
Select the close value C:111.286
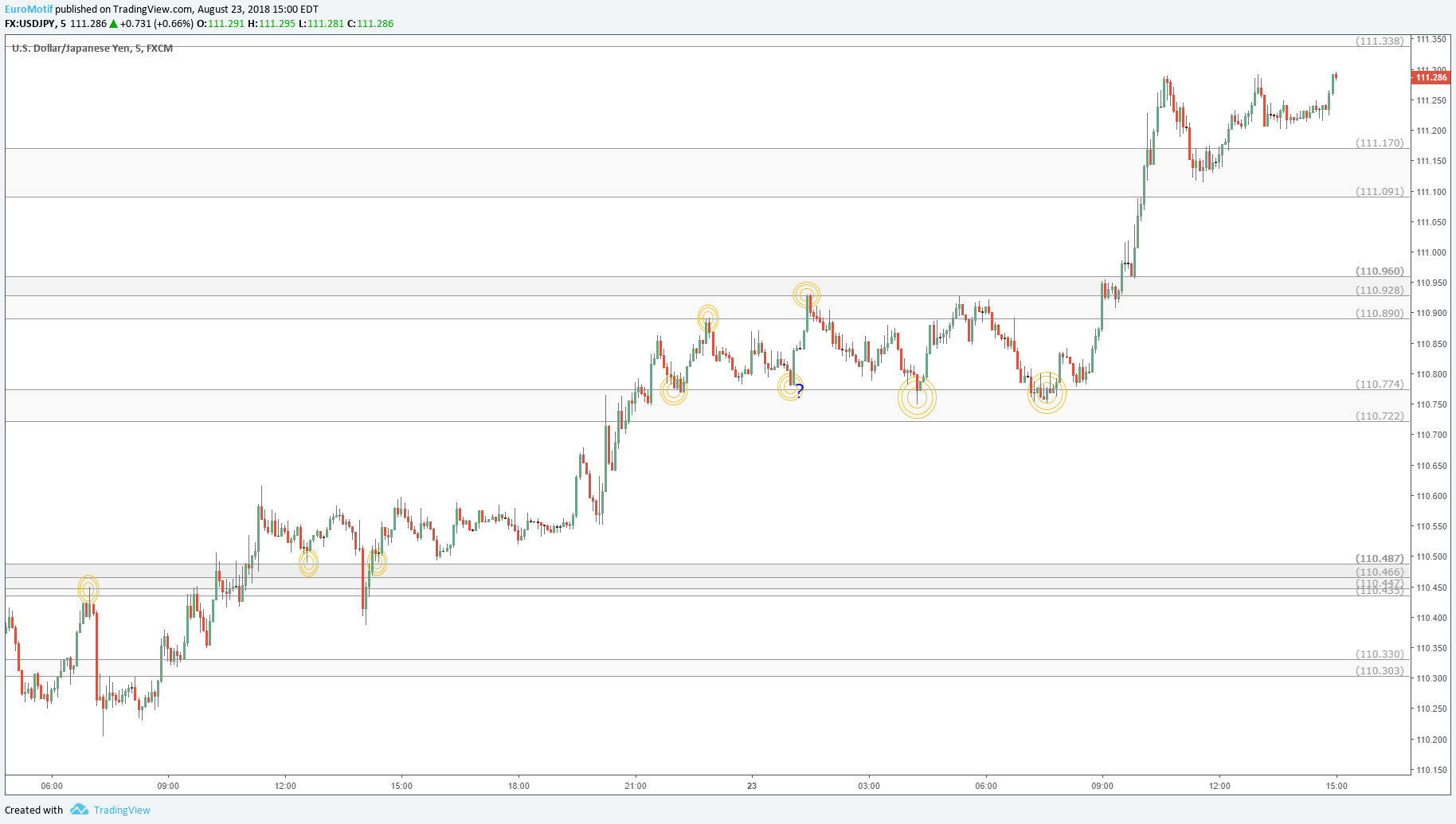[370, 24]
